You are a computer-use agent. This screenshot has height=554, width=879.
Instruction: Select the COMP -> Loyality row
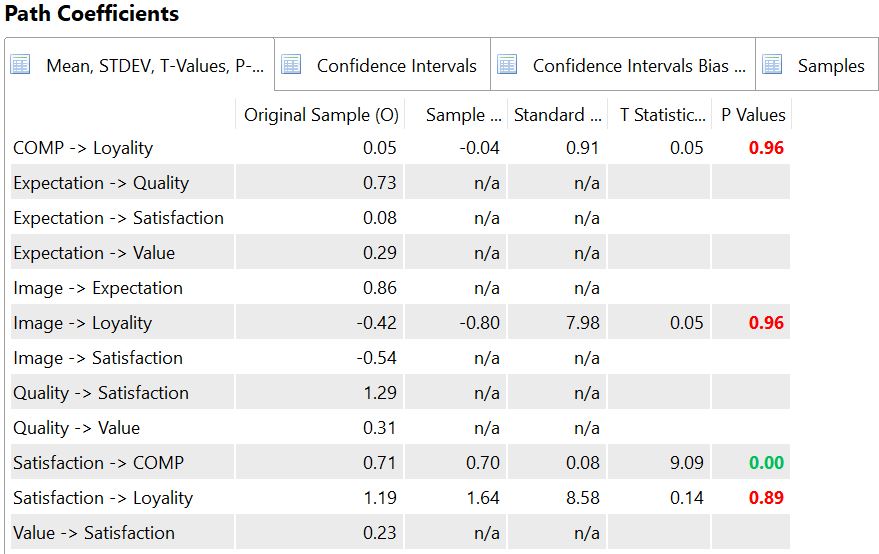[x=83, y=148]
